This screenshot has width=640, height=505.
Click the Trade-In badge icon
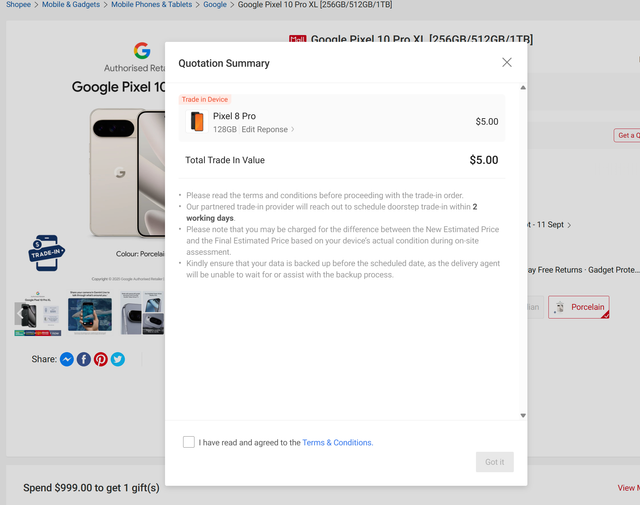coord(46,253)
